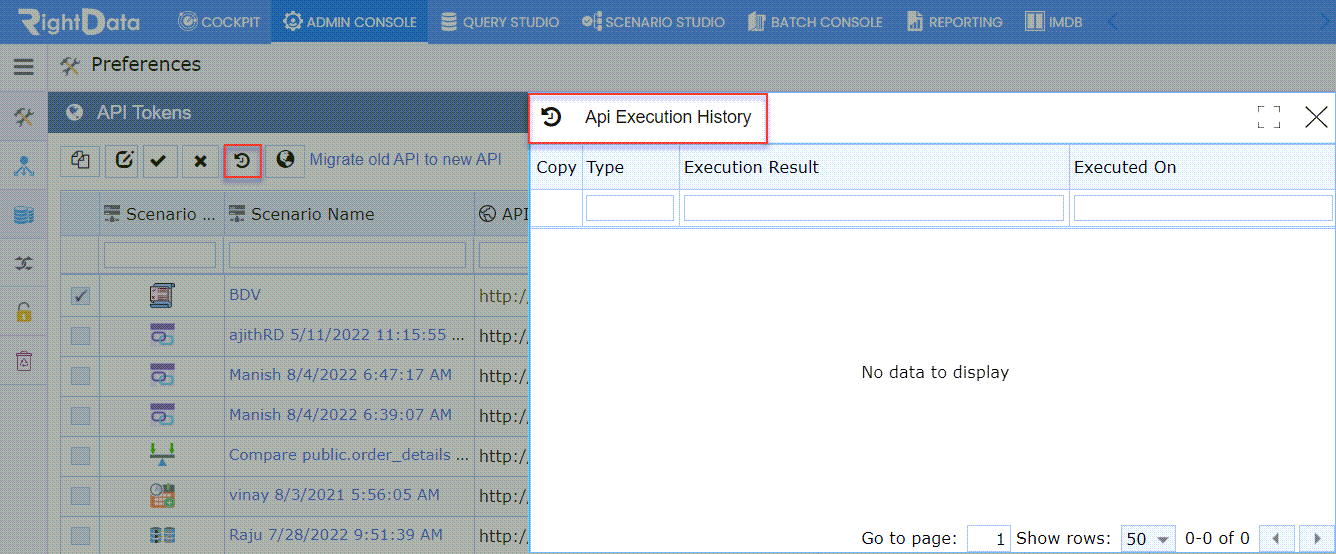Open the vinay 8/3/2021 5:56:05 AM link
Image resolution: width=1336 pixels, height=554 pixels.
tap(334, 495)
